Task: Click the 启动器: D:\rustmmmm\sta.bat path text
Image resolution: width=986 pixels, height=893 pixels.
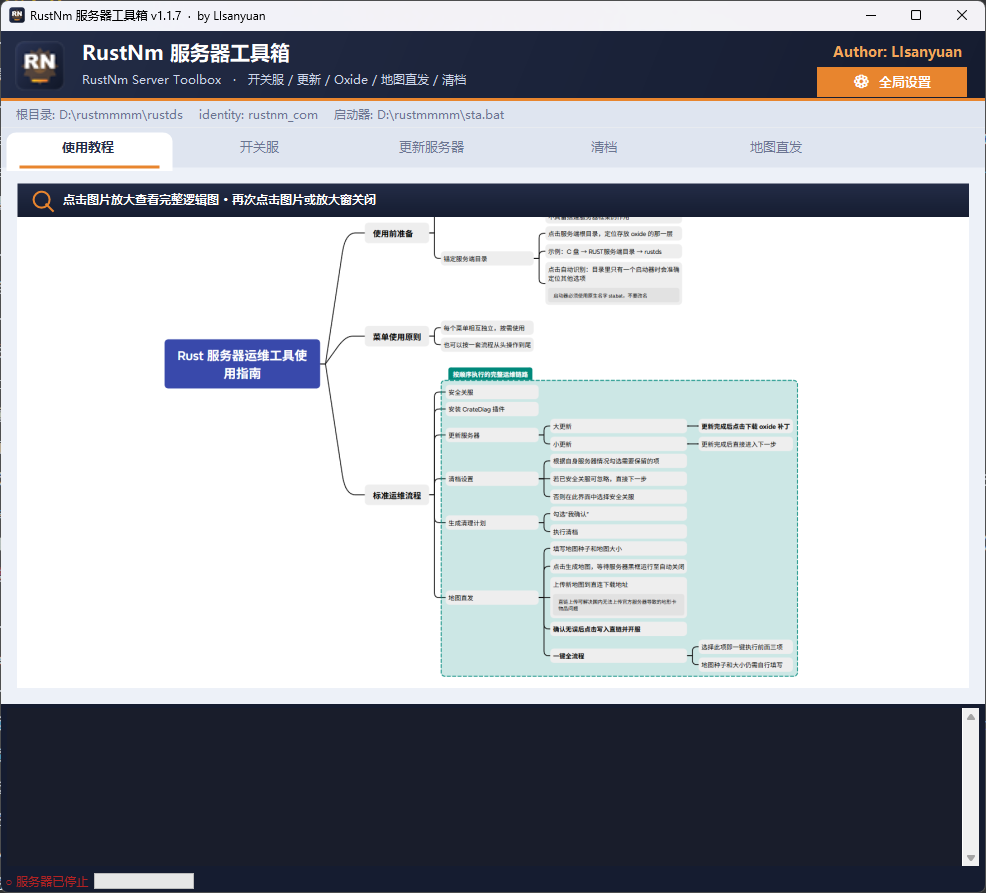Action: (419, 115)
